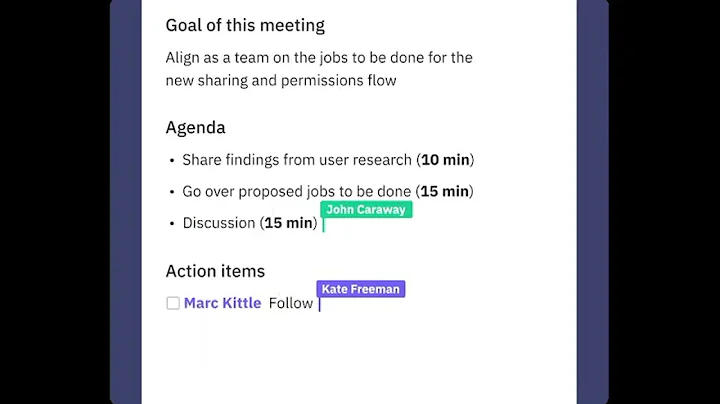Screen dimensions: 720x404
Task: Click 'Align as a team' paragraph
Action: pyautogui.click(x=318, y=57)
